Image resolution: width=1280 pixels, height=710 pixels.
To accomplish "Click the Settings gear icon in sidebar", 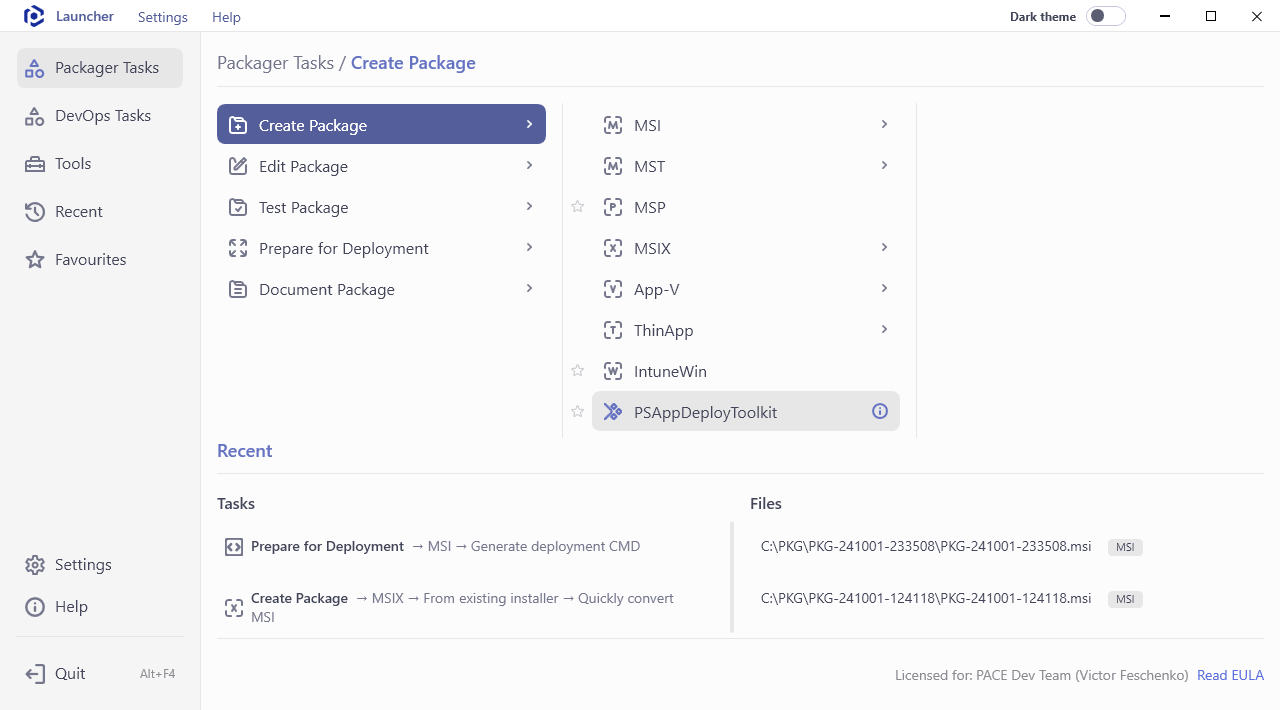I will (35, 565).
